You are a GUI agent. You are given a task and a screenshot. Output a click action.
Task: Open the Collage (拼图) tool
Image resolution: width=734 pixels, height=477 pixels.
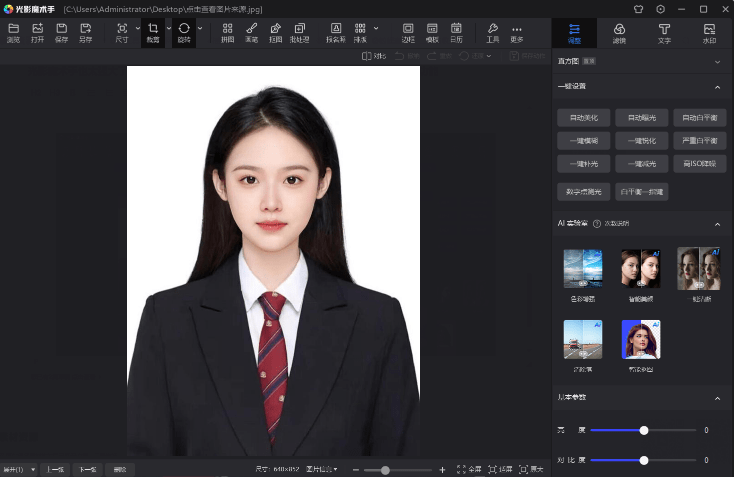pyautogui.click(x=227, y=32)
